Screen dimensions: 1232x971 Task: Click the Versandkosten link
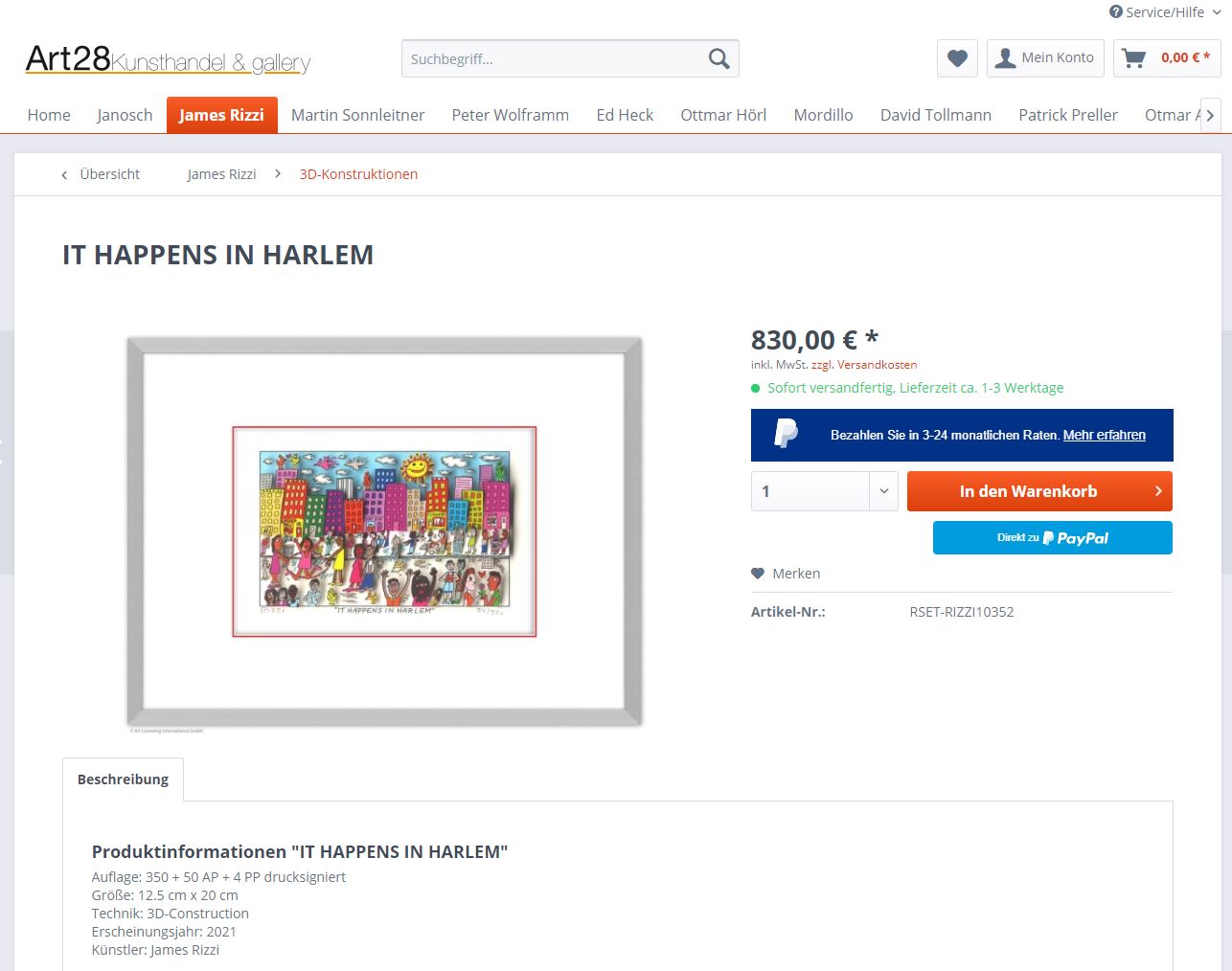coord(877,365)
